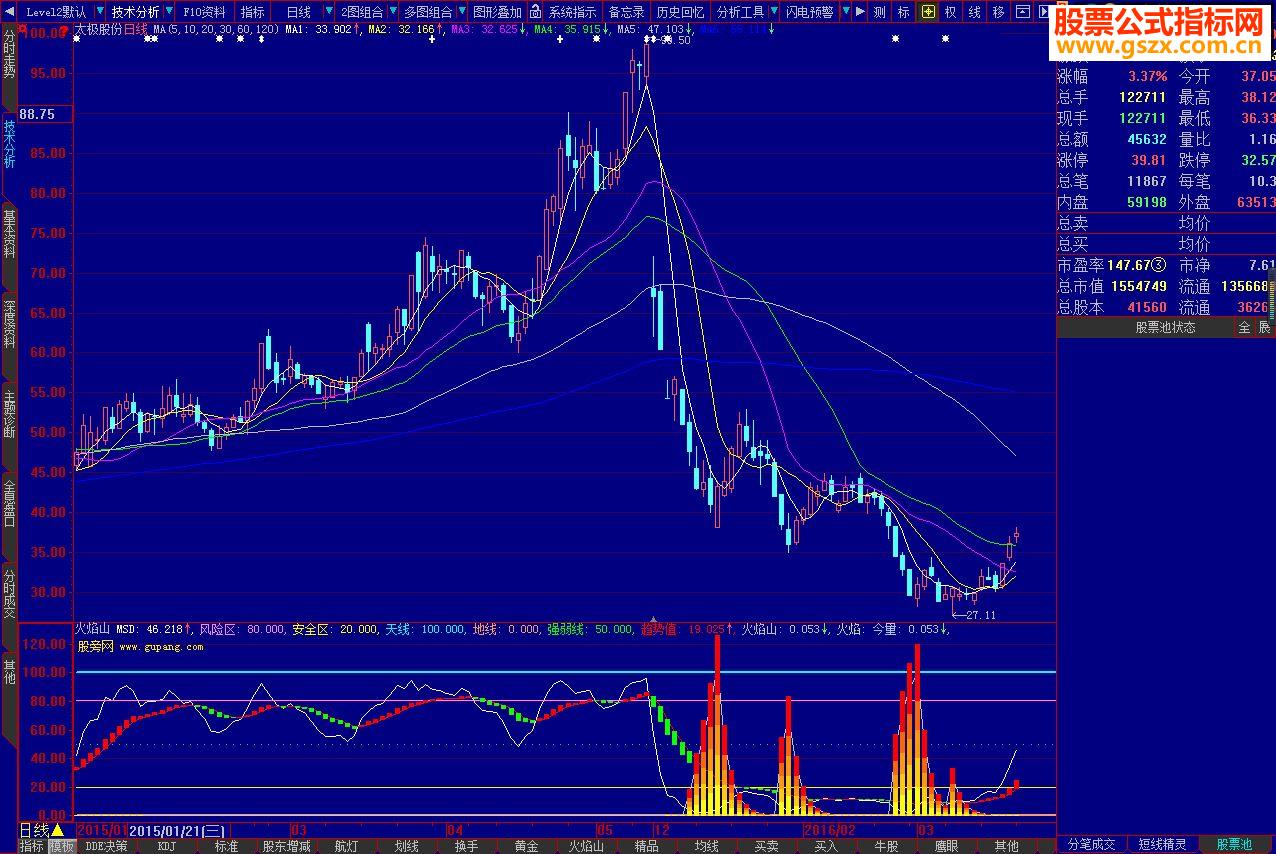This screenshot has height=854, width=1276.
Task: Expand dropdown arrow next to Level2默认
Action: click(x=99, y=12)
